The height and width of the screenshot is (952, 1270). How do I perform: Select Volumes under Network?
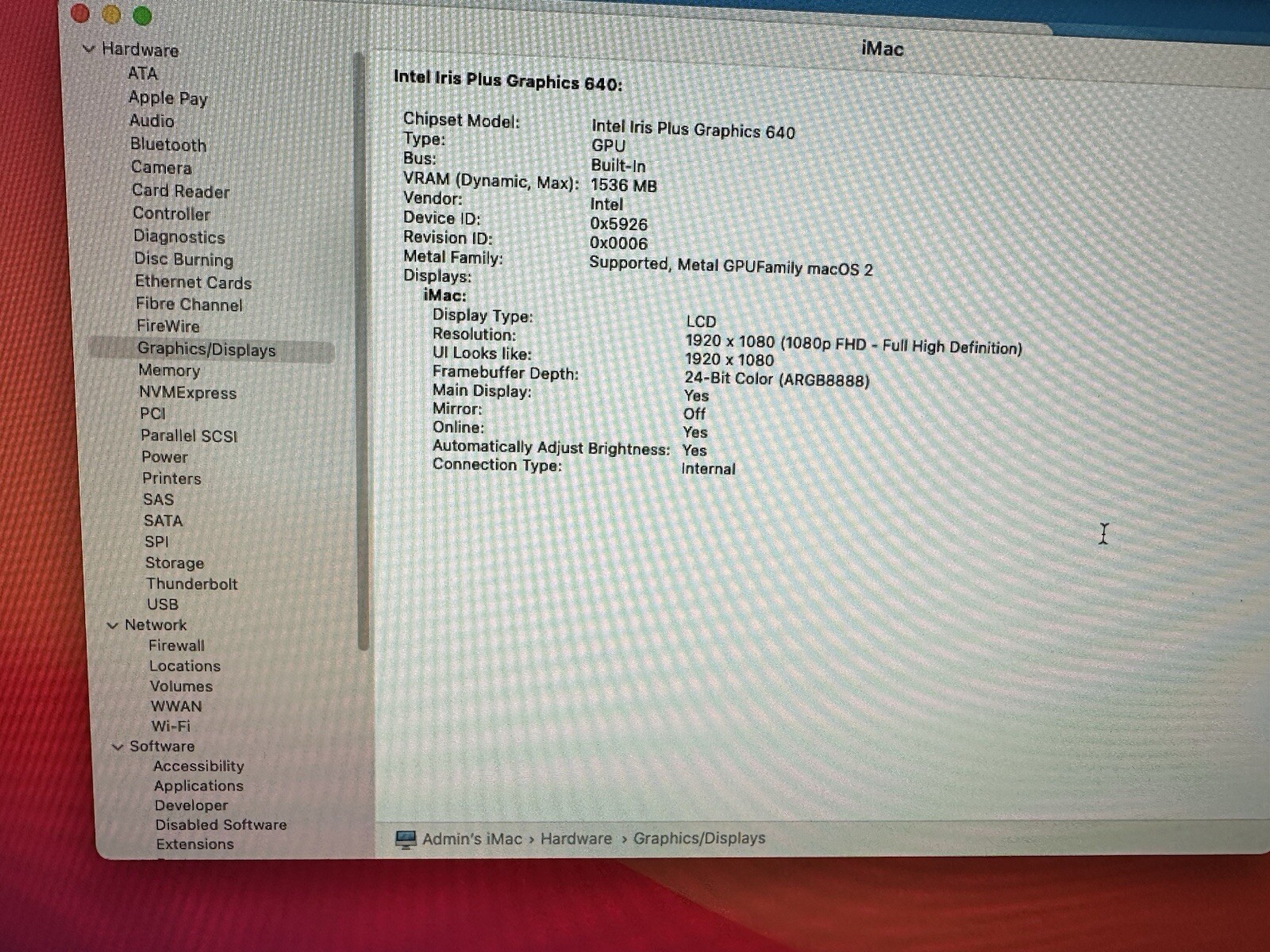tap(181, 686)
